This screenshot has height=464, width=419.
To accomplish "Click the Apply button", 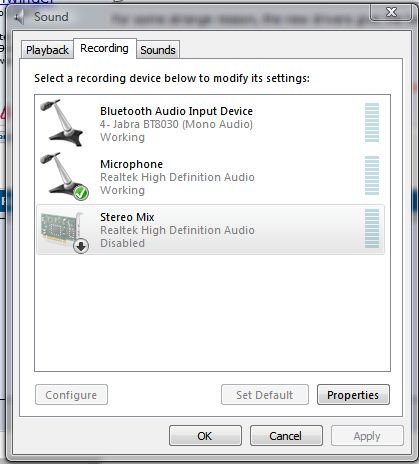I will click(x=367, y=436).
